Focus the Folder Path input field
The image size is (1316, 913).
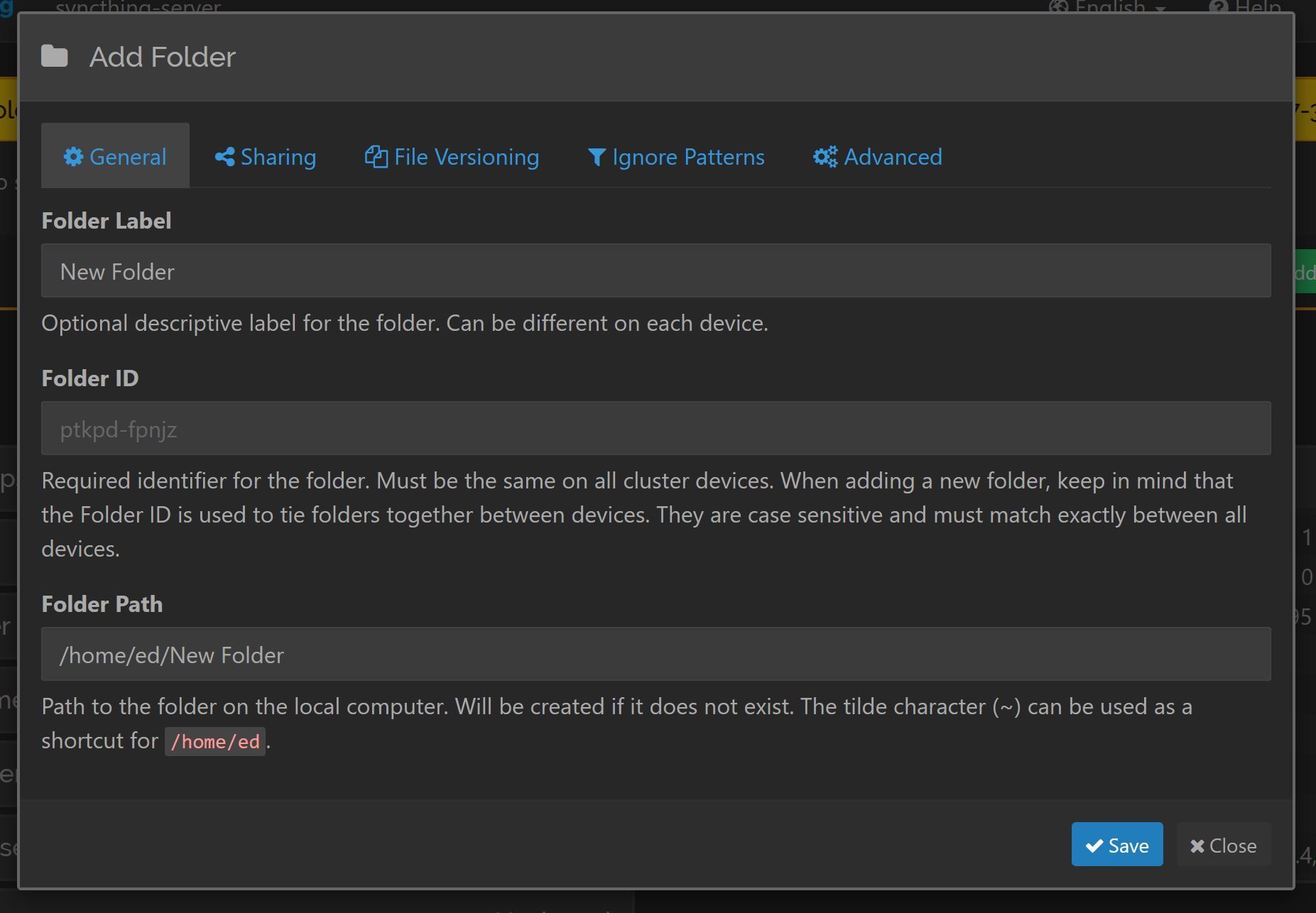[656, 654]
